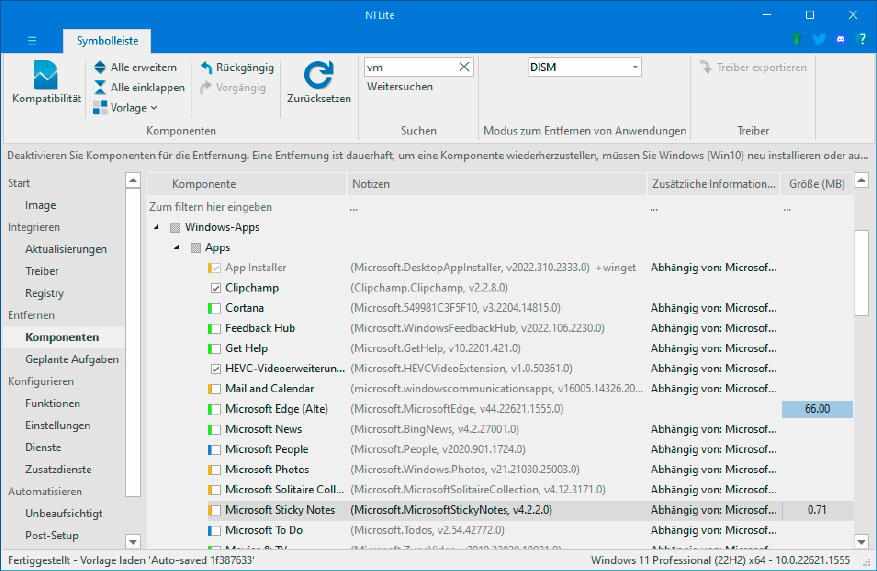Sort by the Notizen column header
Viewport: 877px width, 571px height.
pyautogui.click(x=497, y=184)
